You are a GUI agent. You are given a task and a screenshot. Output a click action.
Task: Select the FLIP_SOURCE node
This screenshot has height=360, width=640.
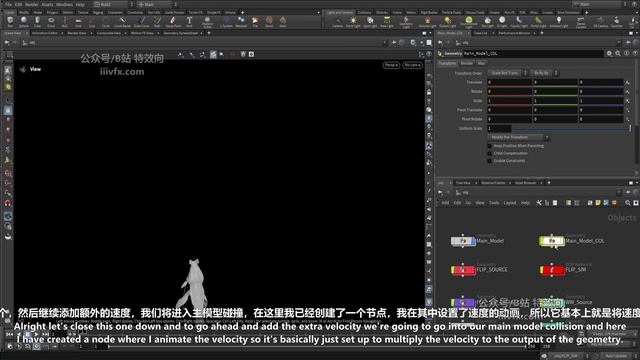[x=463, y=270]
